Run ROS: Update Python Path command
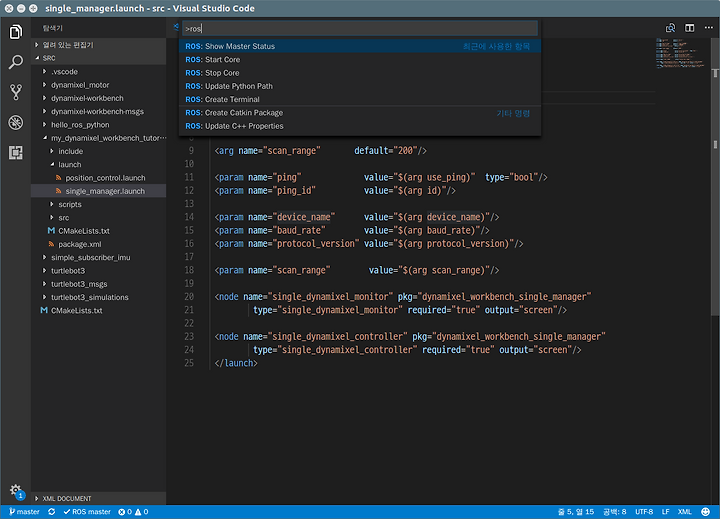The height and width of the screenshot is (519, 720). click(360, 86)
